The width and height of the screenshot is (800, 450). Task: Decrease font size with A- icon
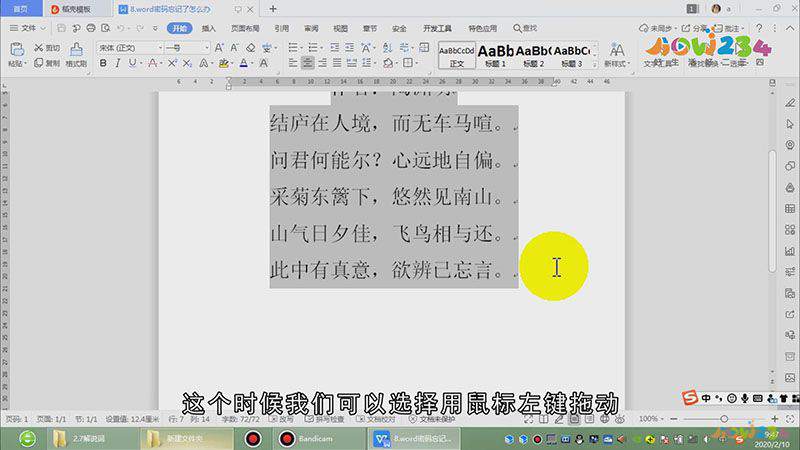(234, 47)
